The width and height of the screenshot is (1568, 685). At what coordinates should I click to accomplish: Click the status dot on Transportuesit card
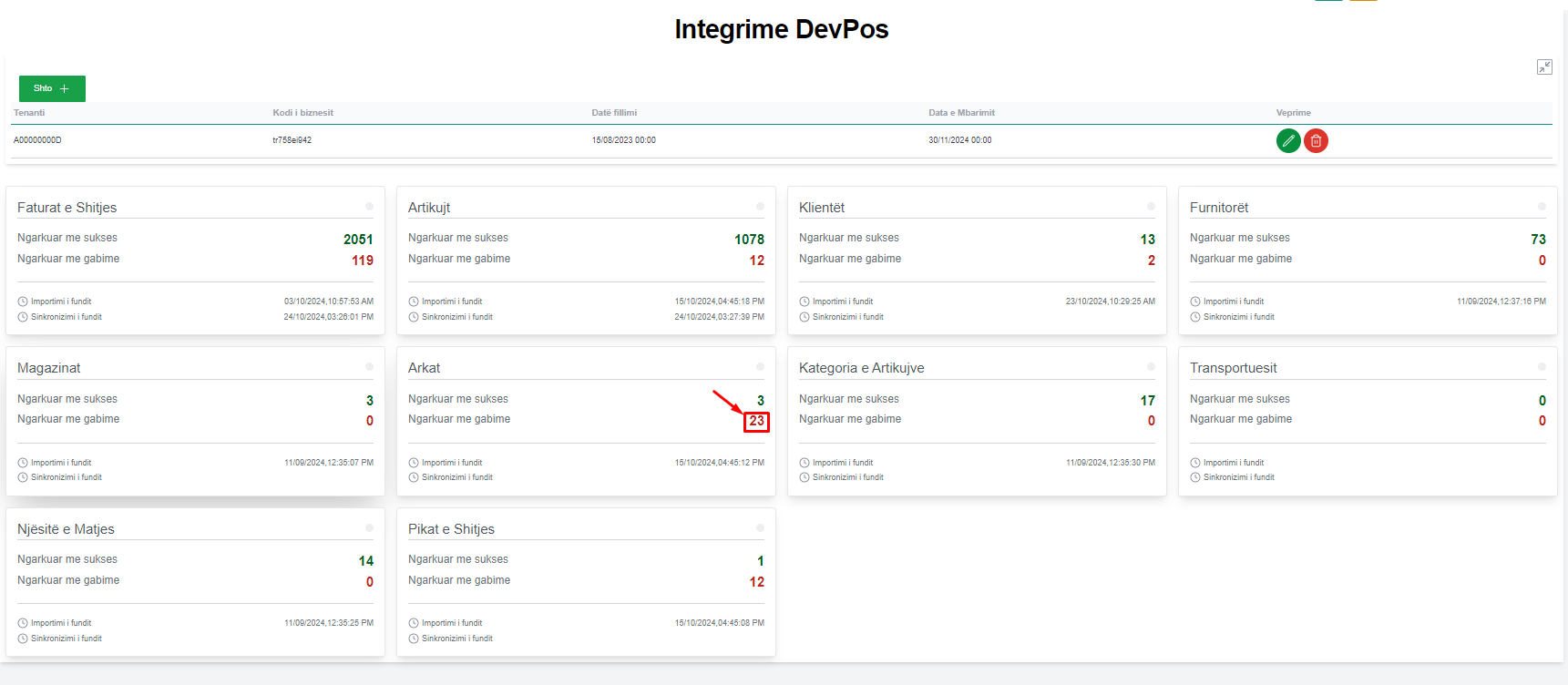click(x=1542, y=367)
